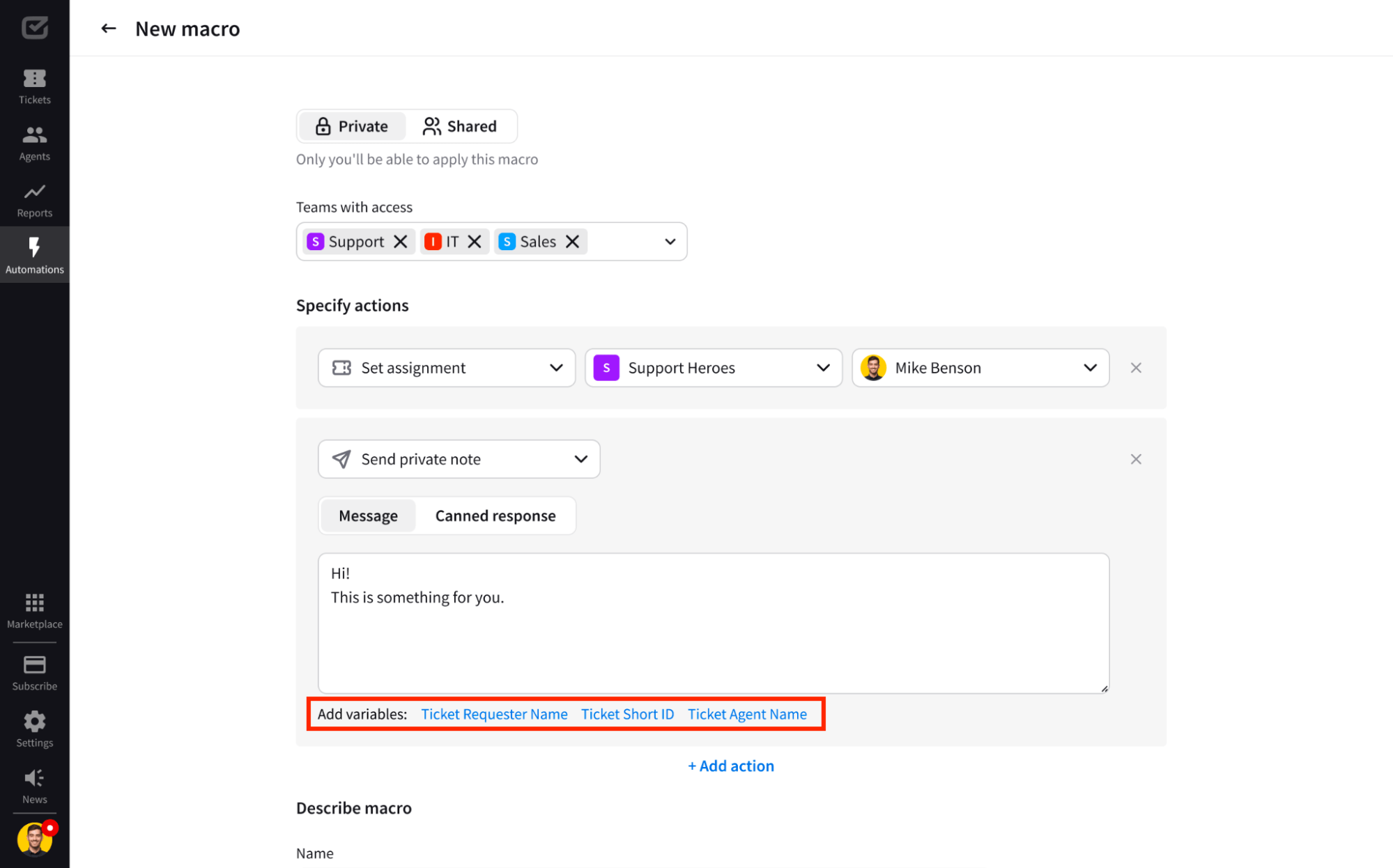Remove the Support team tag

[401, 242]
